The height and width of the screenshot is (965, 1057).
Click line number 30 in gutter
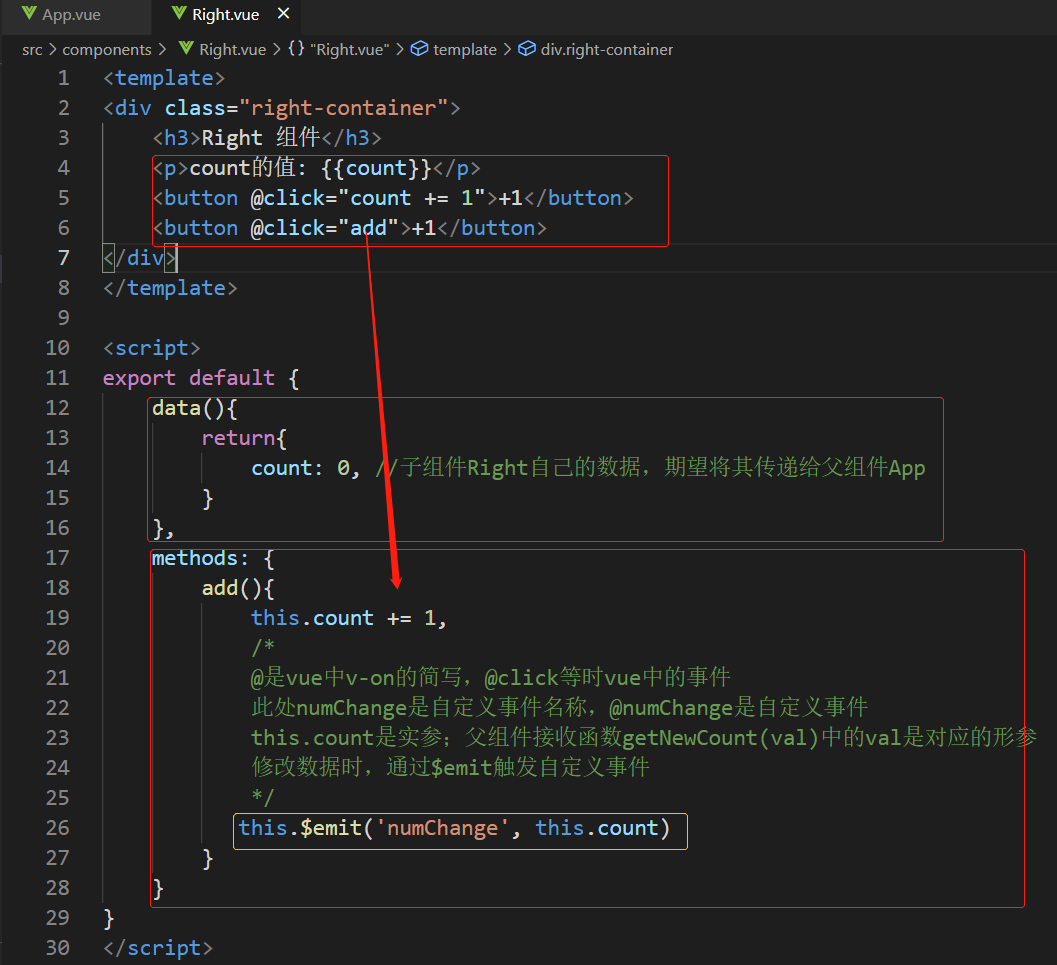(x=57, y=947)
